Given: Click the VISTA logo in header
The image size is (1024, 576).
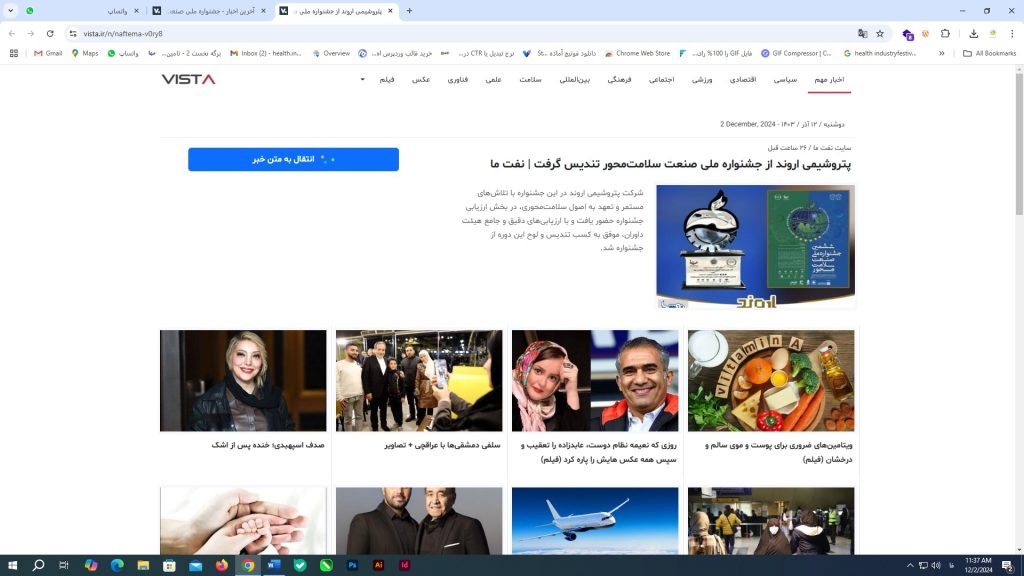Looking at the screenshot, I should (x=188, y=79).
